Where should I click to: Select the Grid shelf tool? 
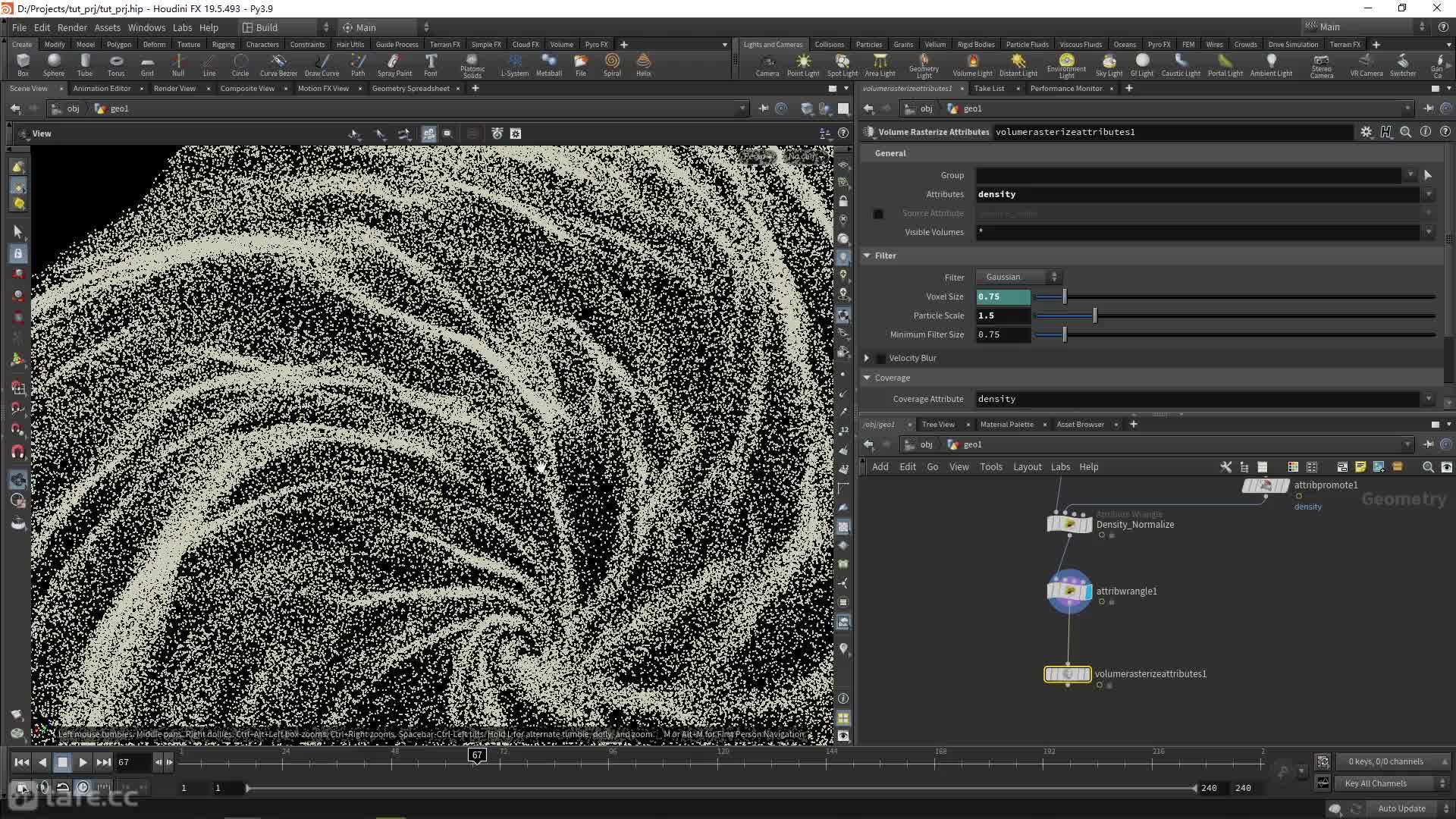[147, 65]
